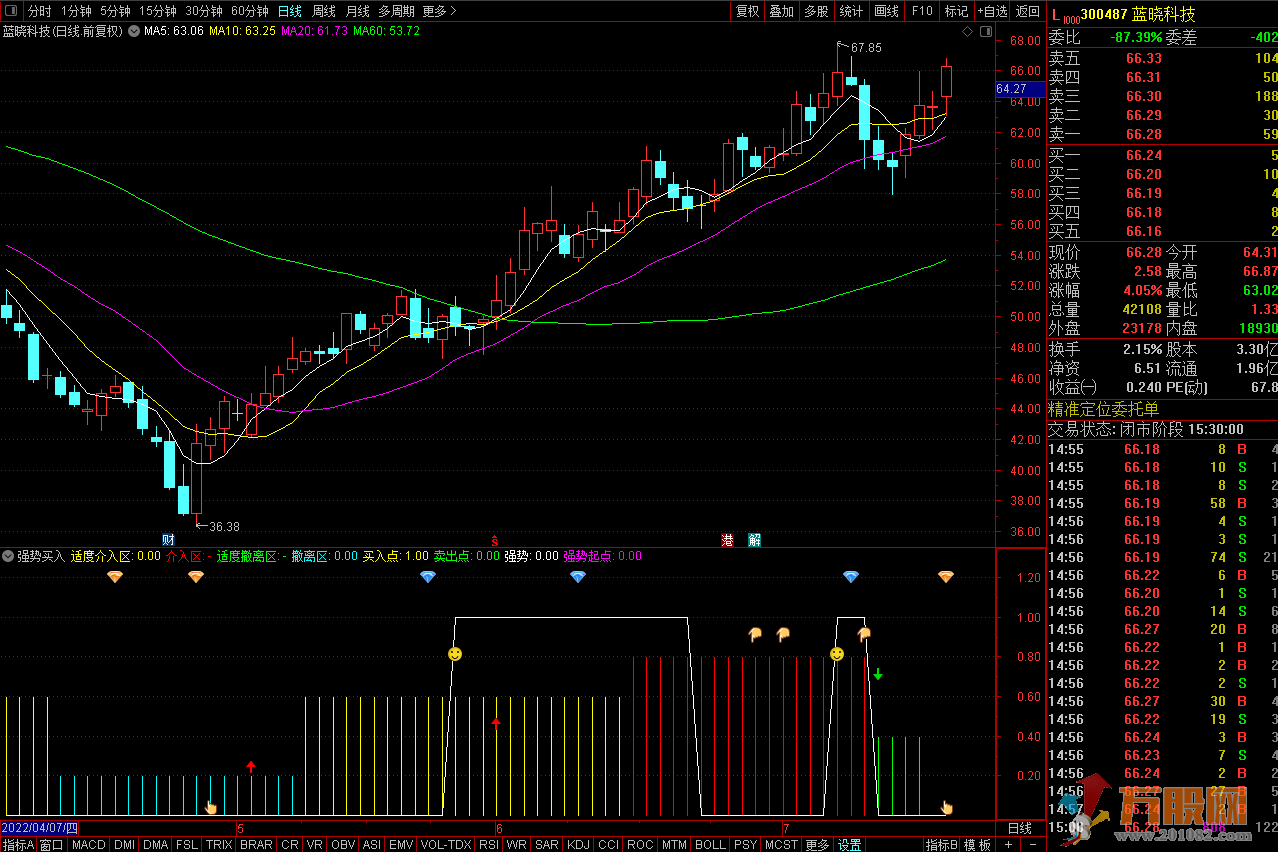This screenshot has height=852, width=1278.
Task: Click the minus zoom icon at bottom right
Action: tap(1031, 845)
